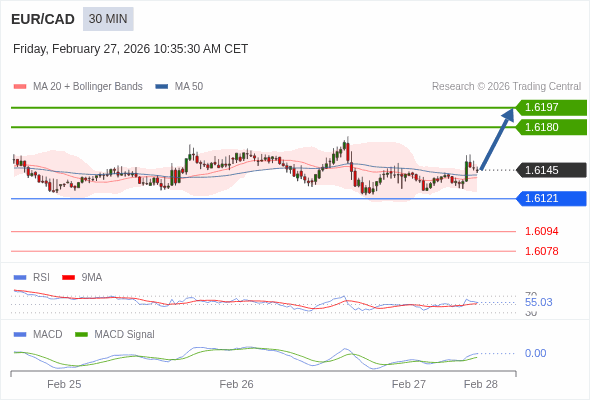This screenshot has height=400, width=590.
Task: Click the MACD Signal green legend swatch
Action: 81,335
